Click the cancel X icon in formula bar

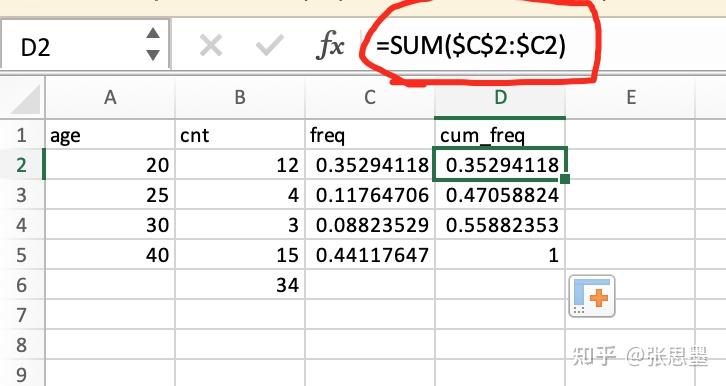click(211, 46)
